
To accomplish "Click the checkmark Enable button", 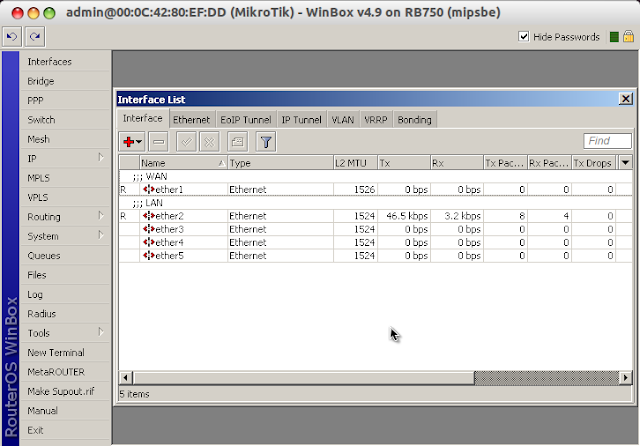I will click(x=187, y=142).
